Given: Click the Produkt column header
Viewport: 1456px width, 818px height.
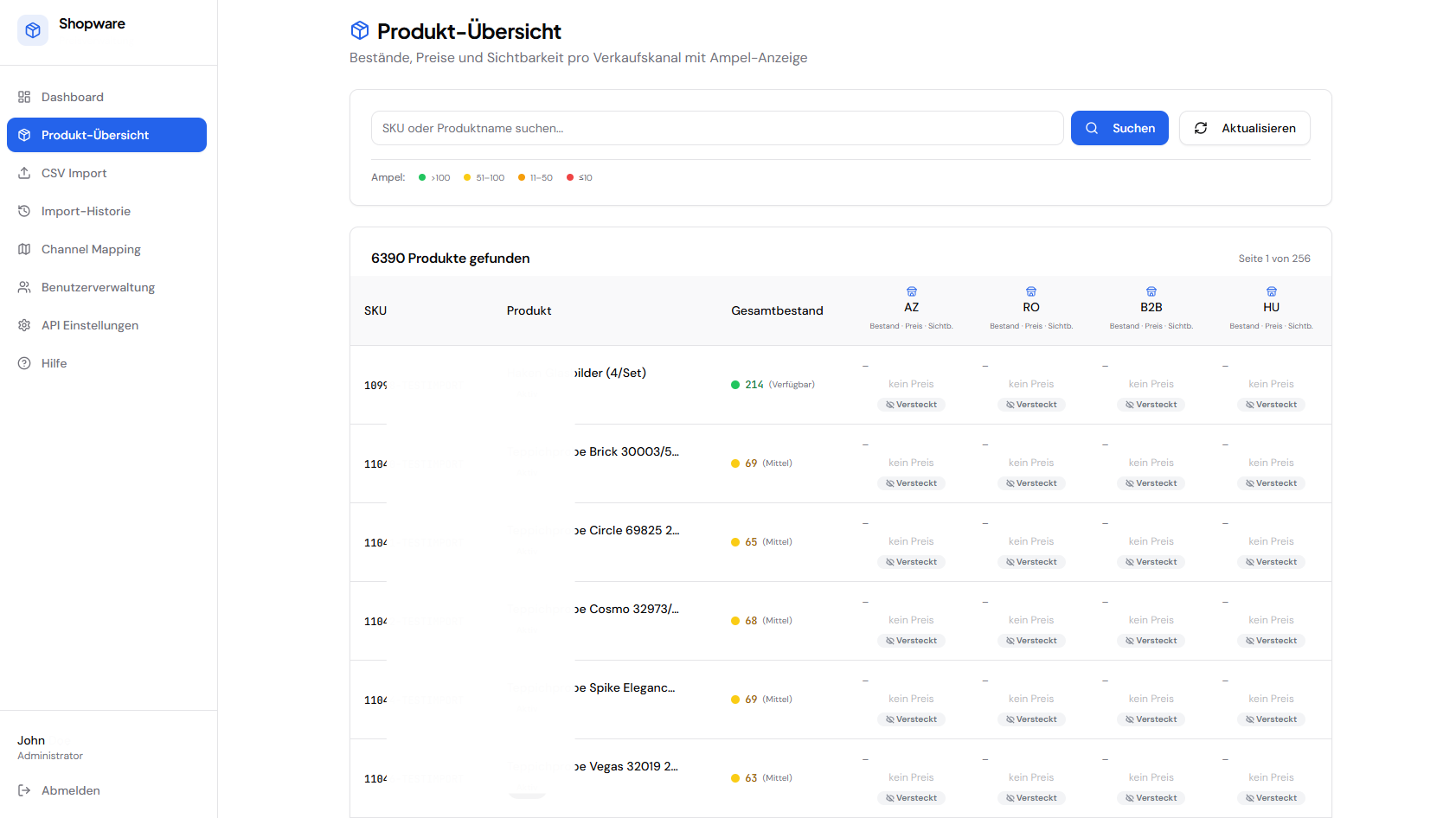Looking at the screenshot, I should pyautogui.click(x=529, y=310).
